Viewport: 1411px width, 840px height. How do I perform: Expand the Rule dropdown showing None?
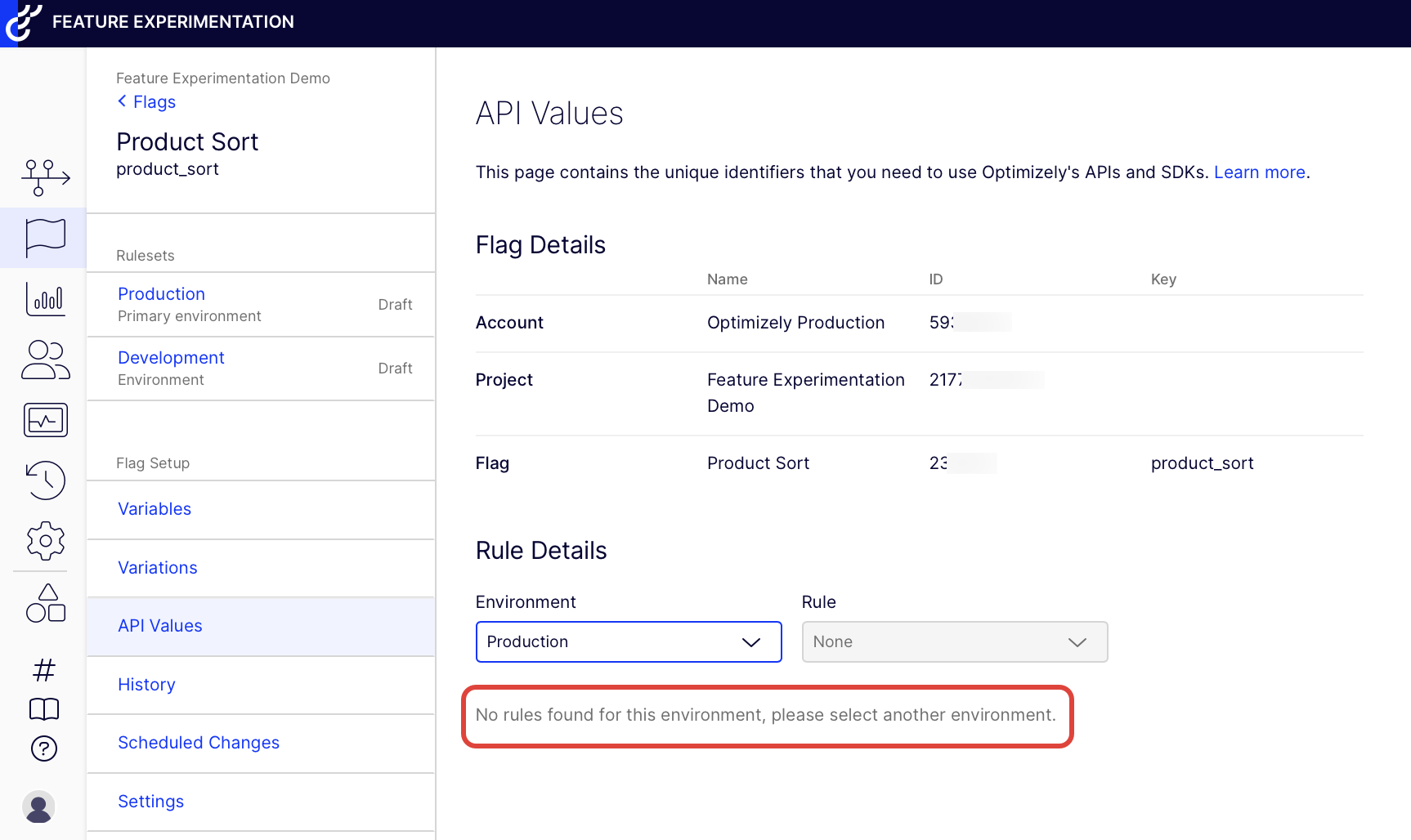tap(954, 642)
